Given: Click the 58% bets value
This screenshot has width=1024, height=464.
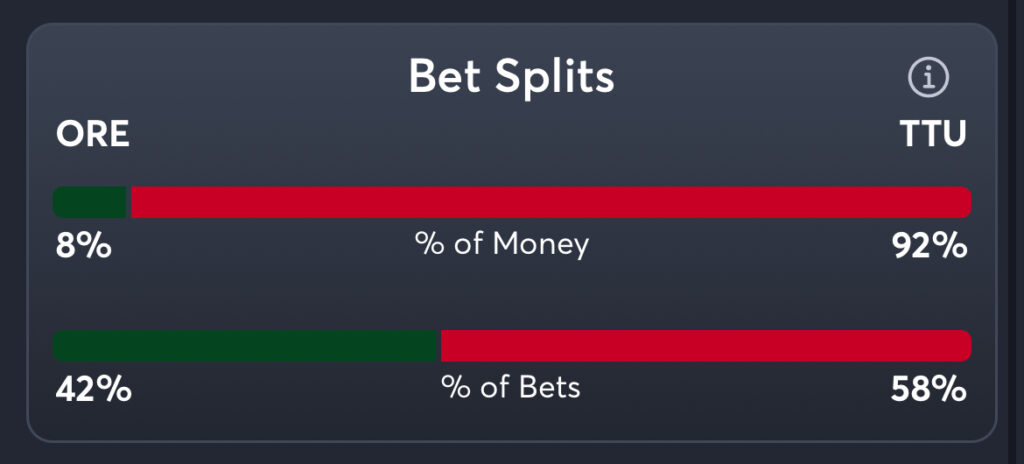Looking at the screenshot, I should tap(929, 388).
